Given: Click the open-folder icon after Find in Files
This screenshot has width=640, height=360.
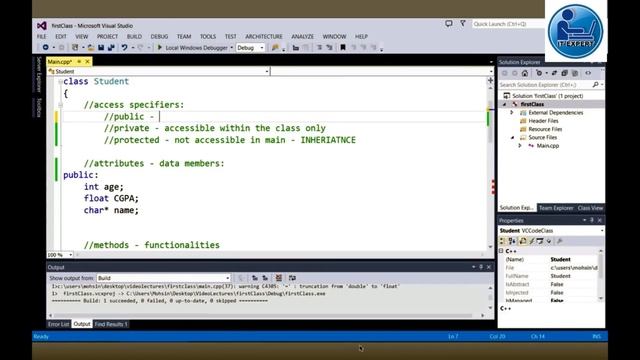Looking at the screenshot, I should tap(296, 48).
